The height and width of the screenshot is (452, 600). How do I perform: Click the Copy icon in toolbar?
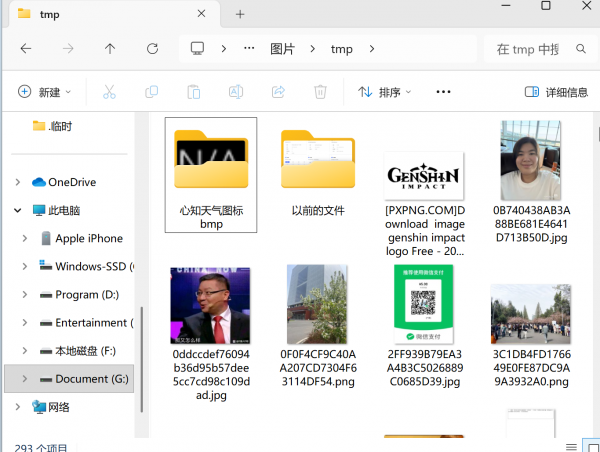(x=152, y=92)
